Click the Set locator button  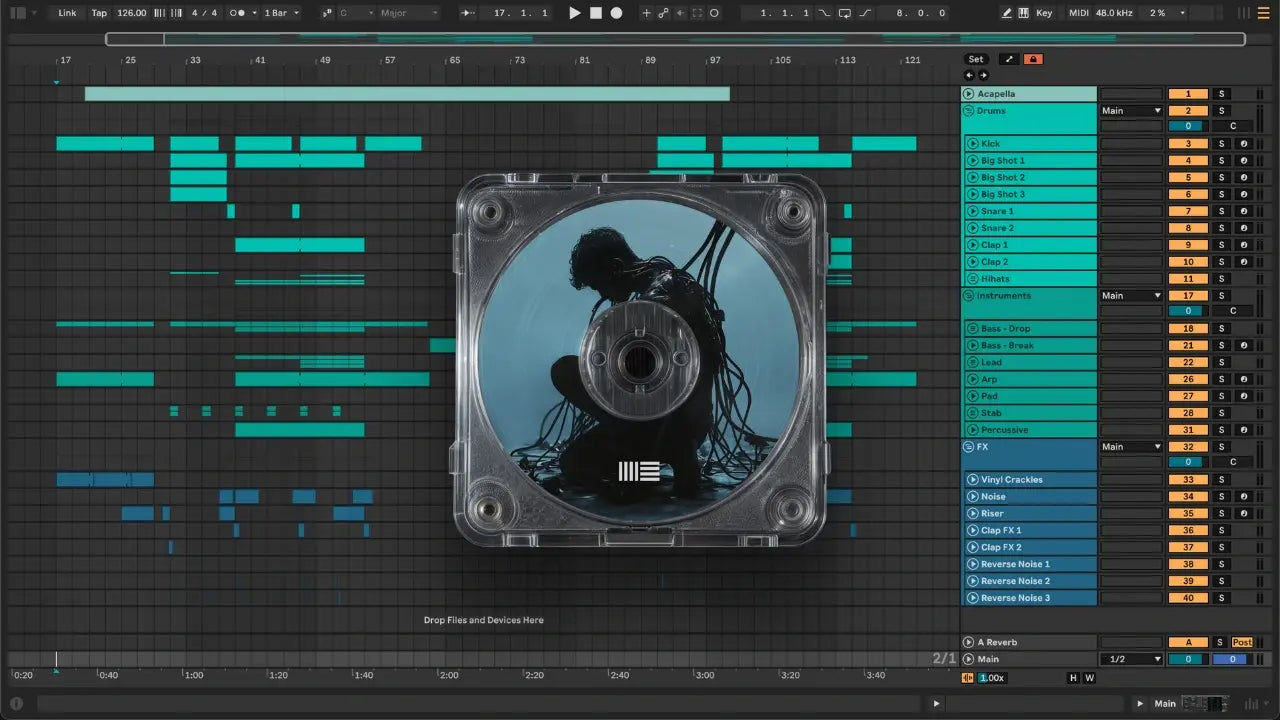click(975, 59)
